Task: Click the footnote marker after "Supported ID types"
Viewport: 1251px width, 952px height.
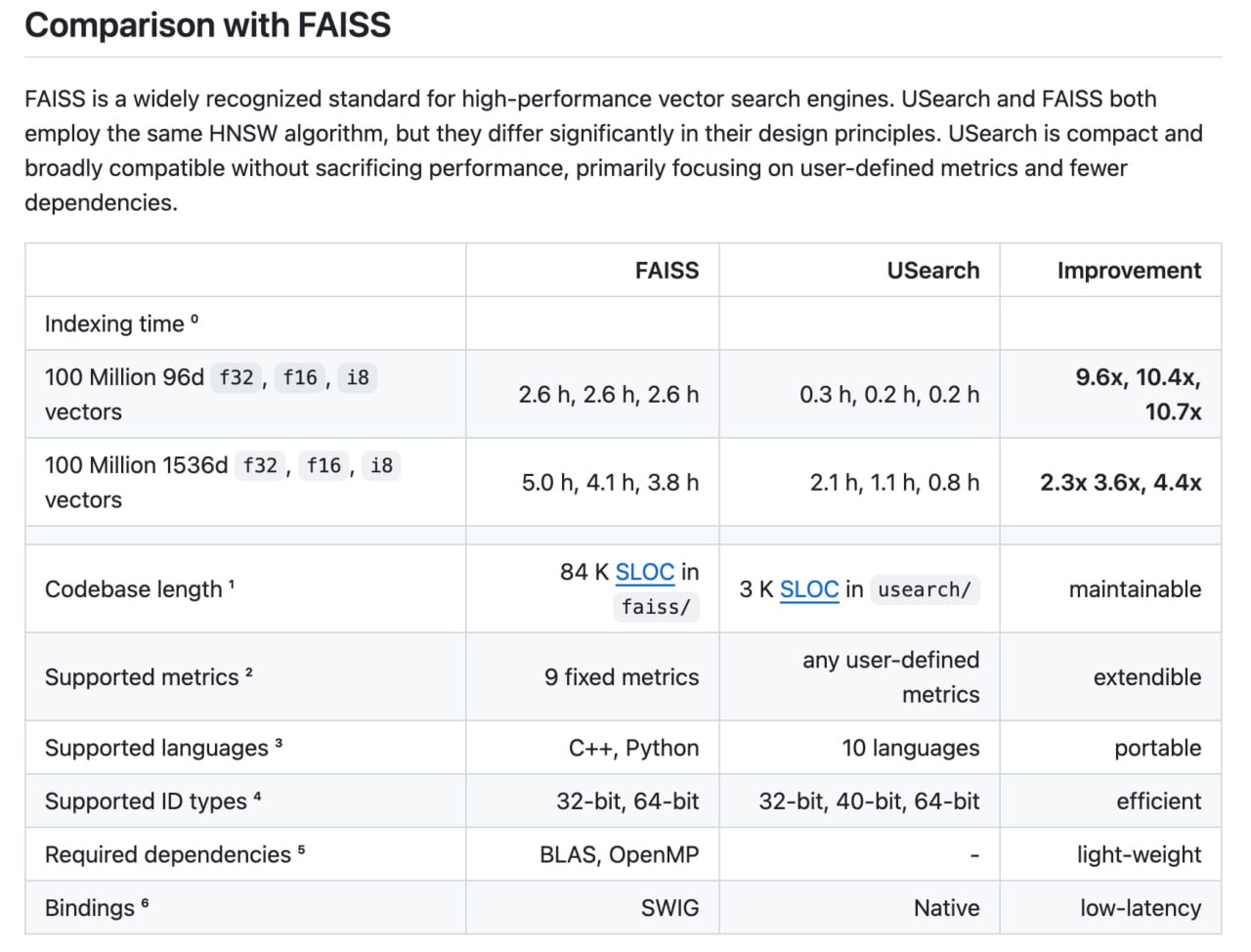Action: click(257, 797)
